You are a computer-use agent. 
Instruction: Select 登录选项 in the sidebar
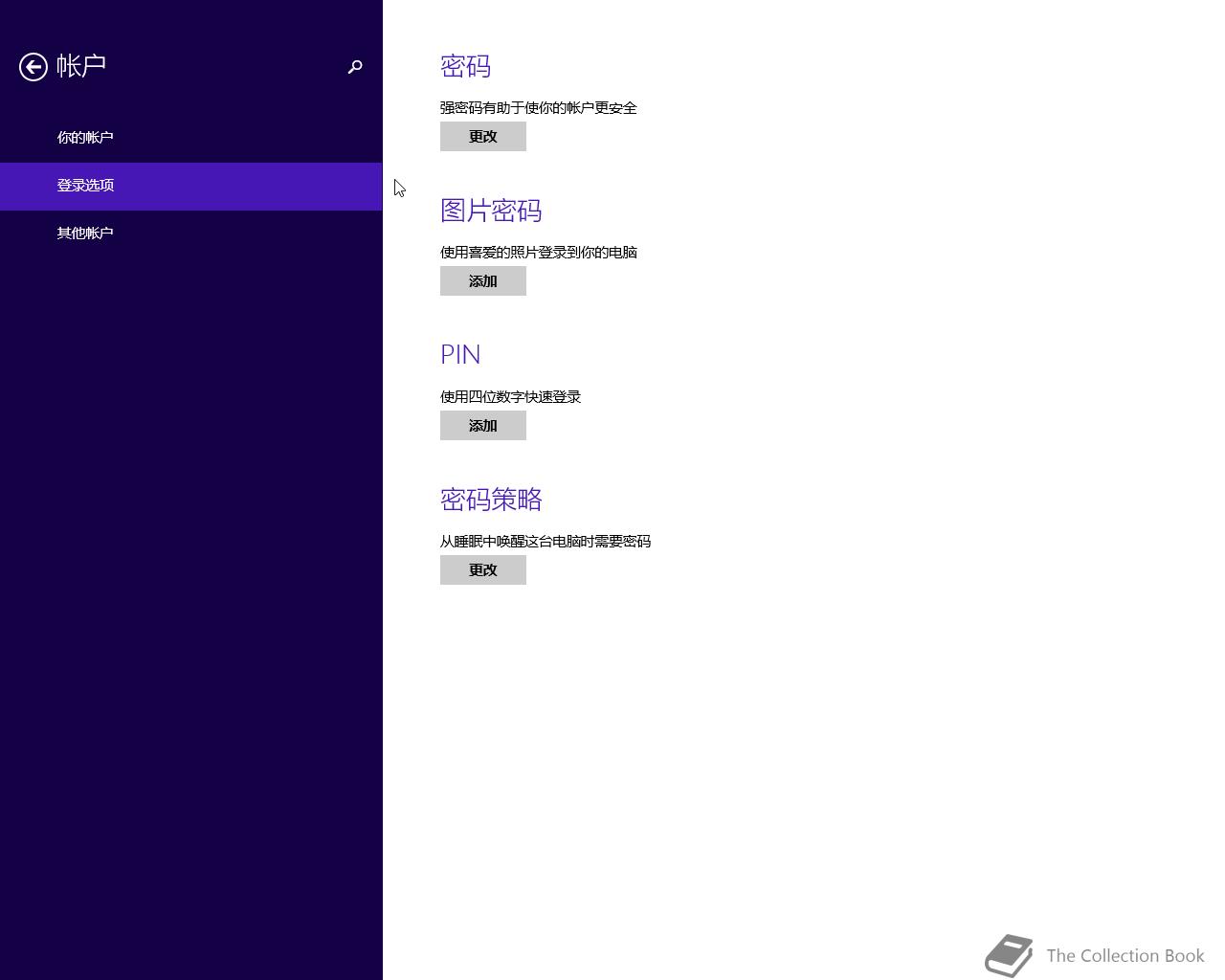point(190,186)
